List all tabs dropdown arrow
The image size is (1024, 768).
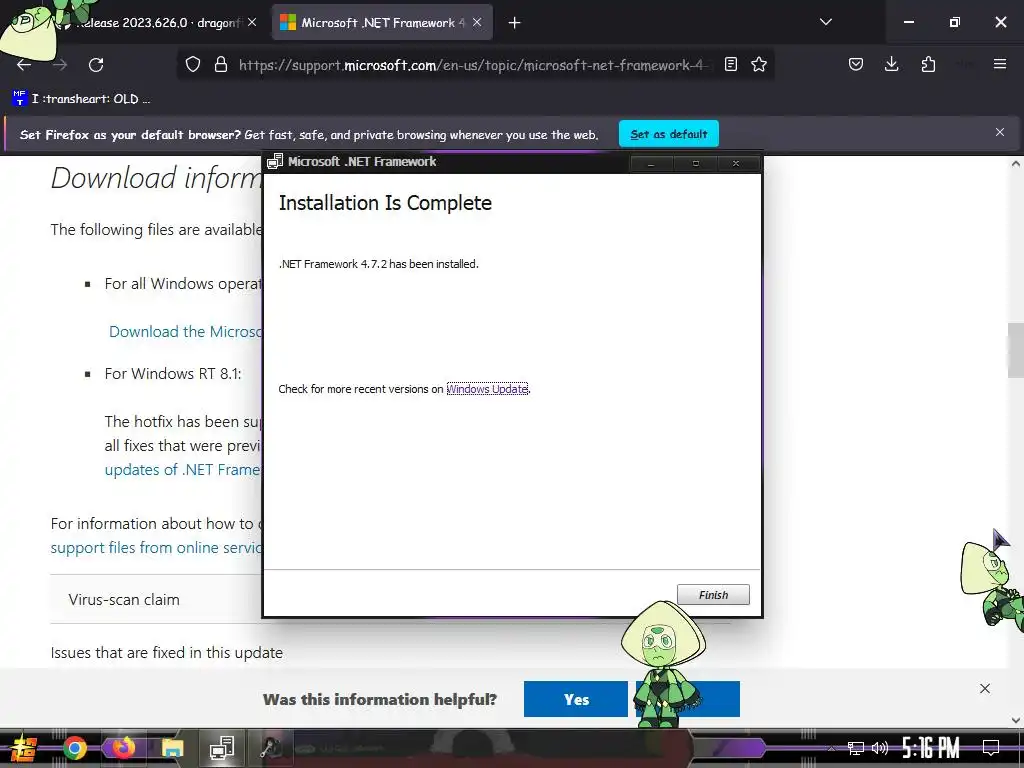pos(825,22)
